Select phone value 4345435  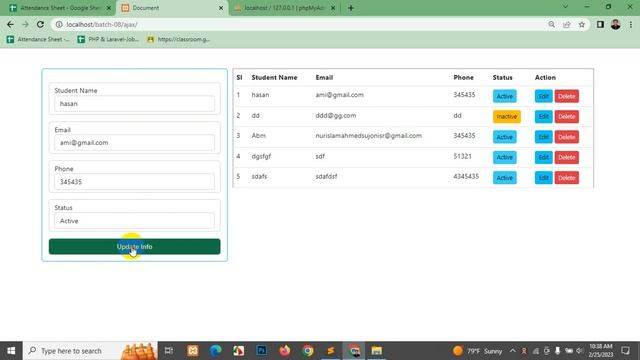[x=466, y=176]
